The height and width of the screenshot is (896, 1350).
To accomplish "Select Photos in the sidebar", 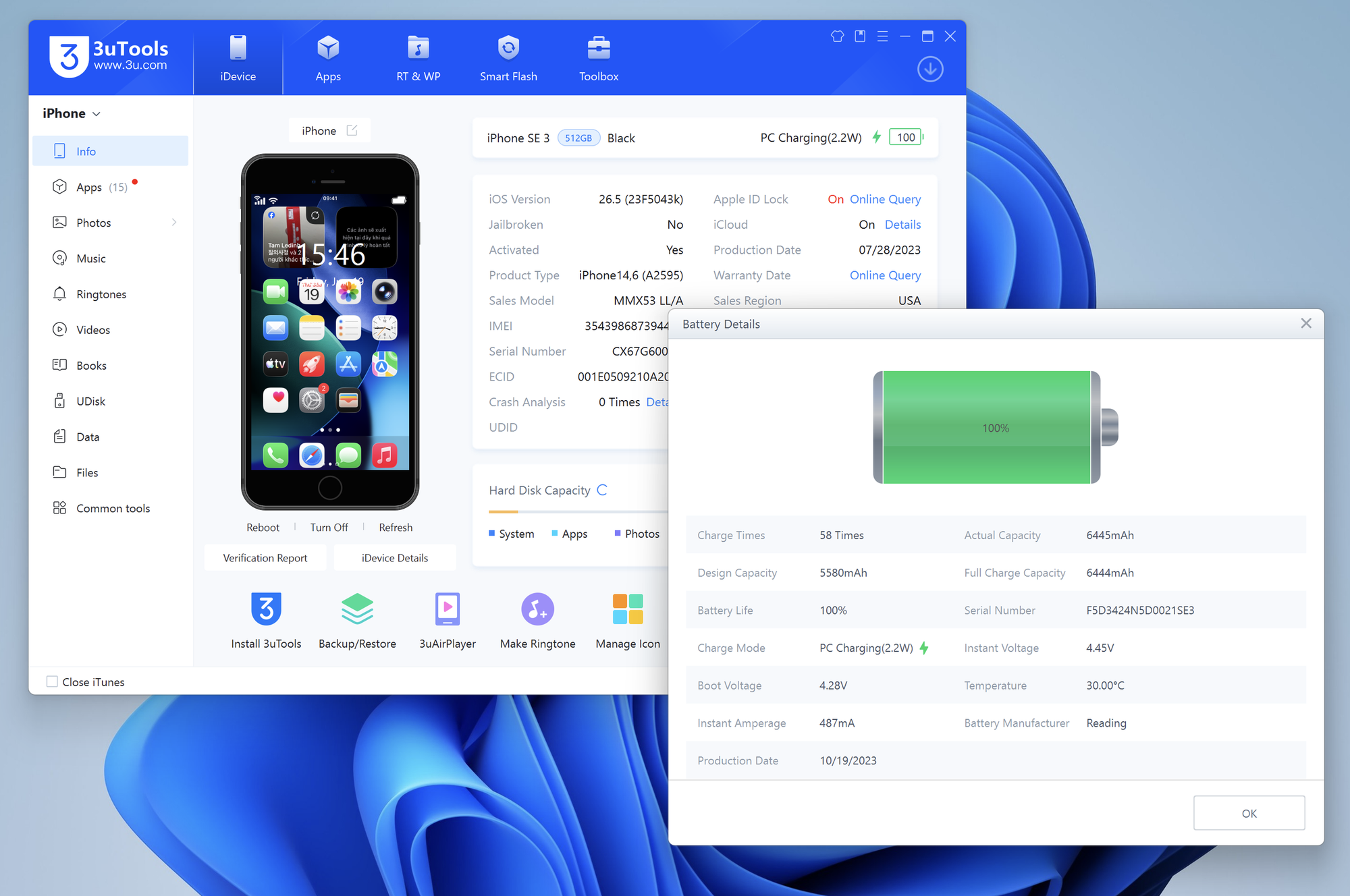I will tap(110, 223).
